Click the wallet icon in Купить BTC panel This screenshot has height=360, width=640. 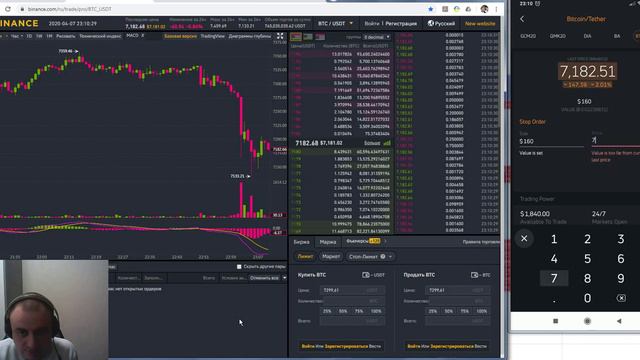pyautogui.click(x=366, y=275)
